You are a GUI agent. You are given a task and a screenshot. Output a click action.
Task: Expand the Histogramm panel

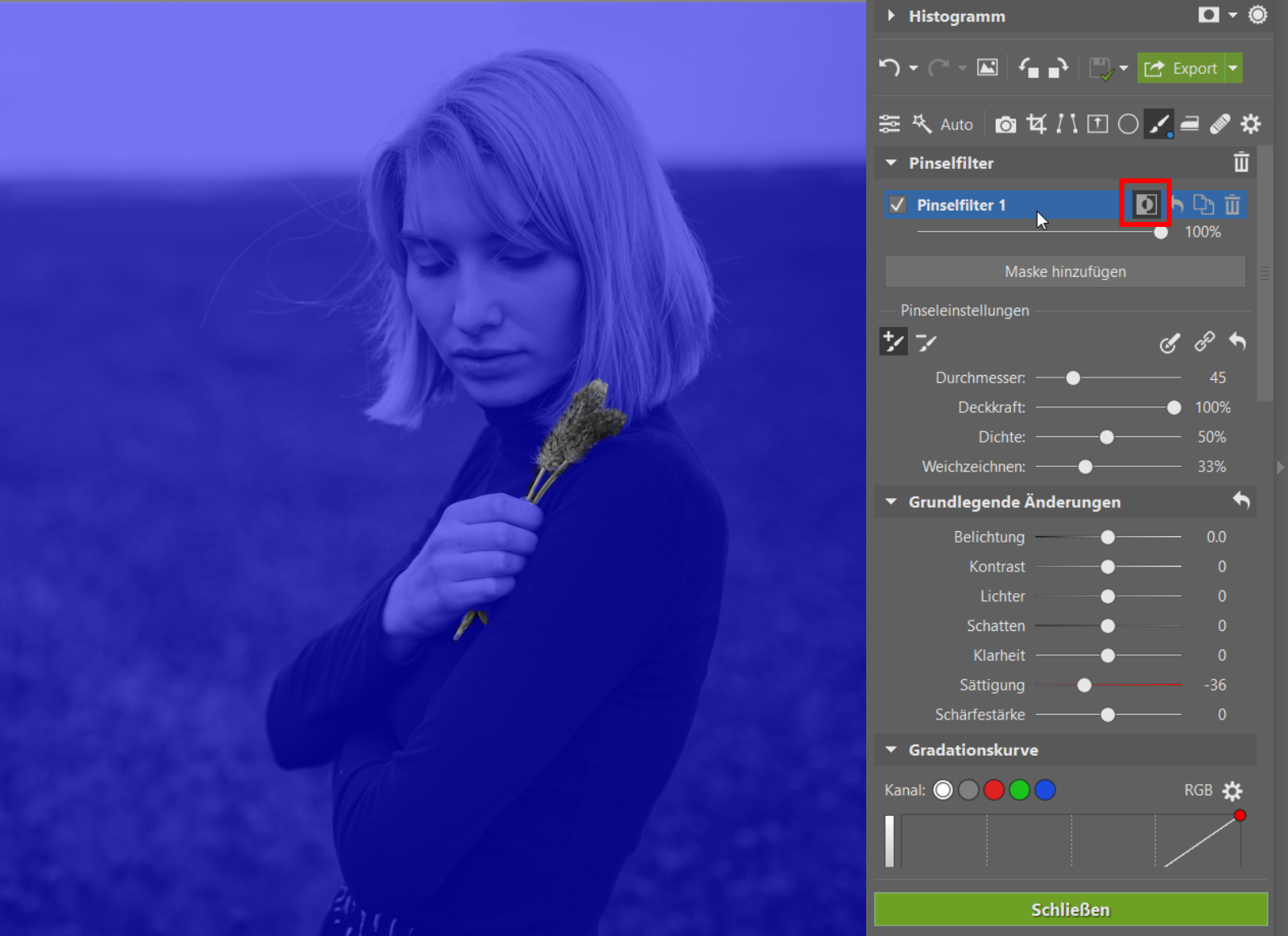coord(890,15)
